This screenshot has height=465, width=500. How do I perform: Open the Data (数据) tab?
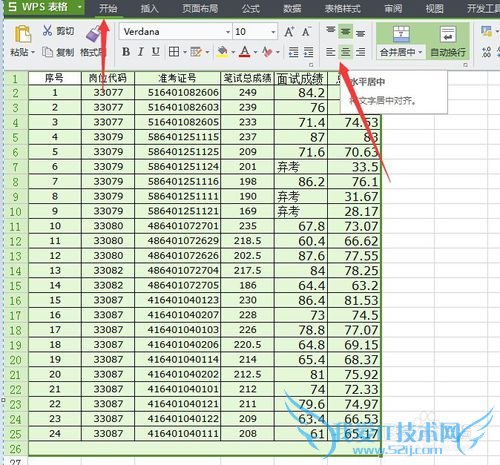point(292,8)
